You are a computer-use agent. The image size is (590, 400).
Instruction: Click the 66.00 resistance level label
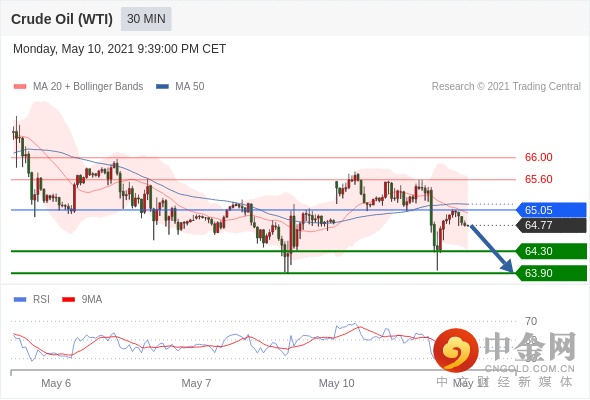[538, 157]
